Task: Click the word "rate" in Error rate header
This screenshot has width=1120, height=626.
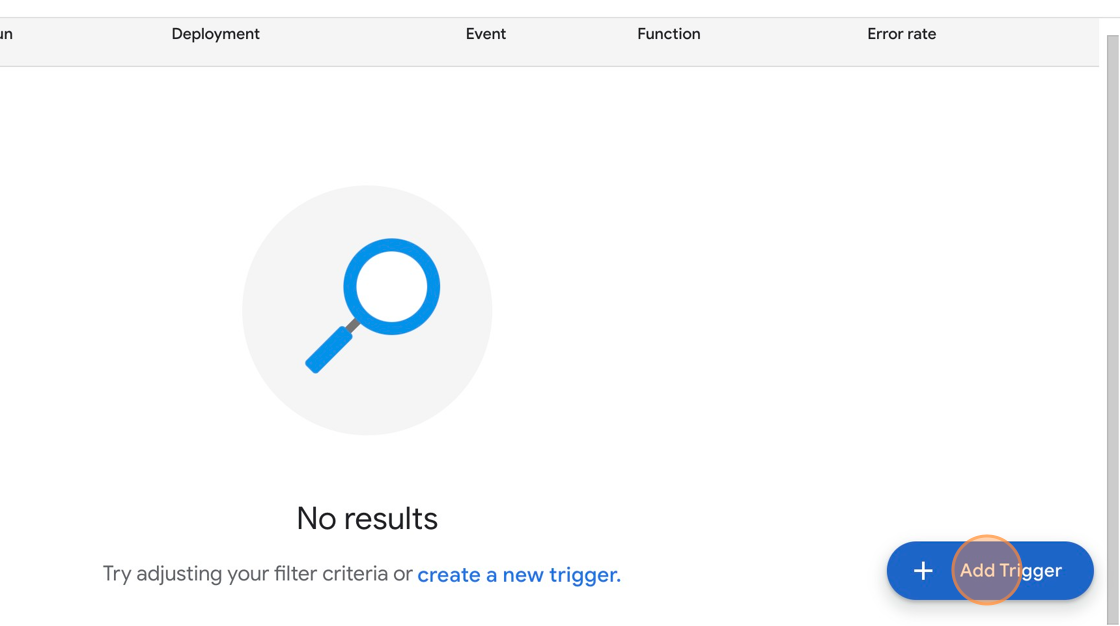Action: point(918,34)
